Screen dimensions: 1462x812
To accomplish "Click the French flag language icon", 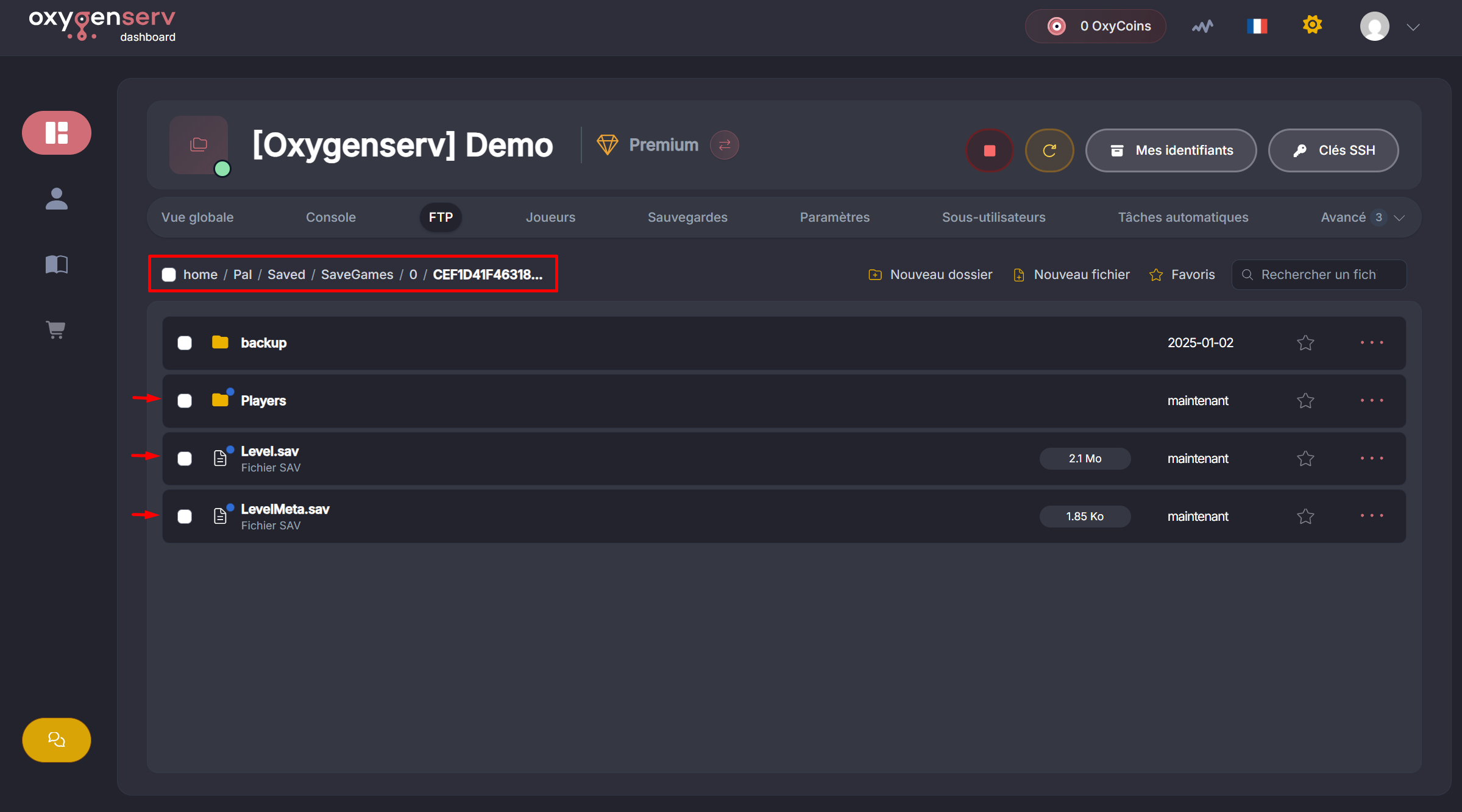I will coord(1257,26).
